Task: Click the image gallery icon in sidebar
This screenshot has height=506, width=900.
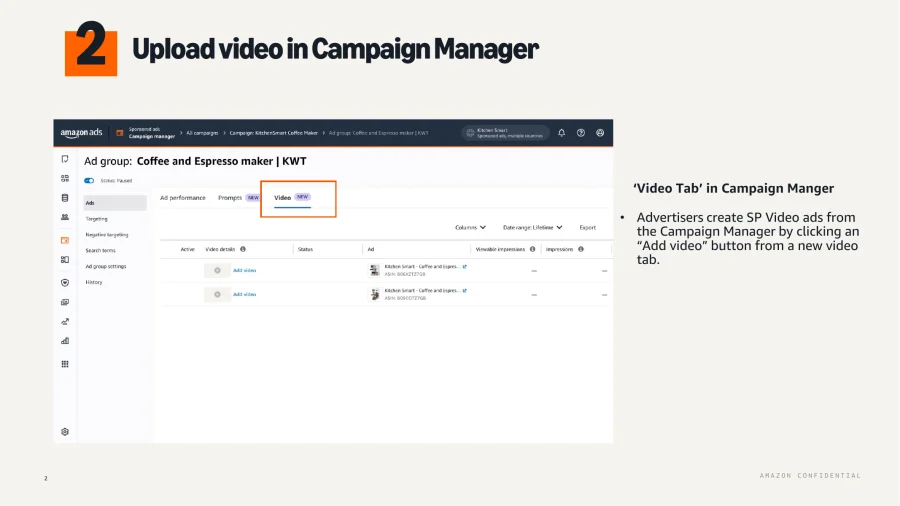Action: [65, 302]
